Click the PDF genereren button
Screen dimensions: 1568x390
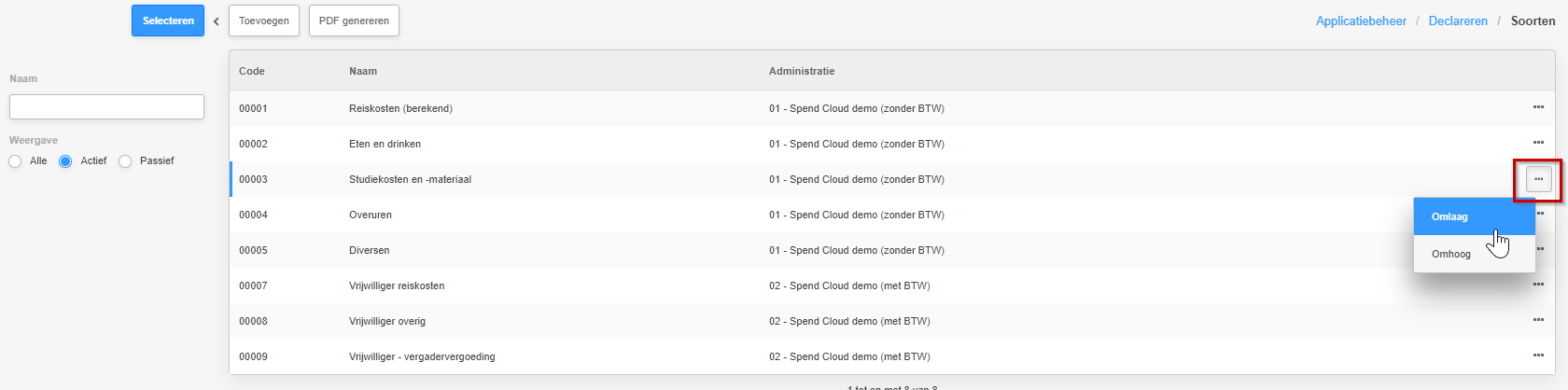tap(354, 21)
